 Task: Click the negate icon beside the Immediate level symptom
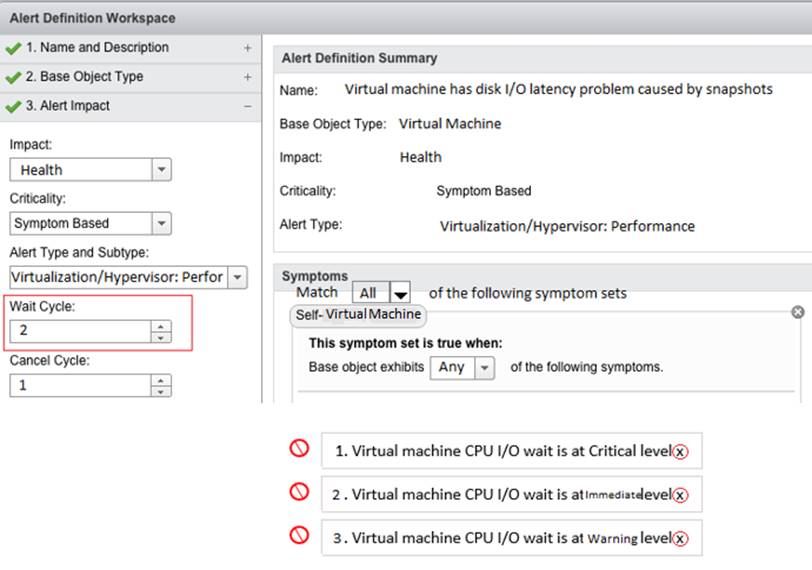(x=299, y=491)
